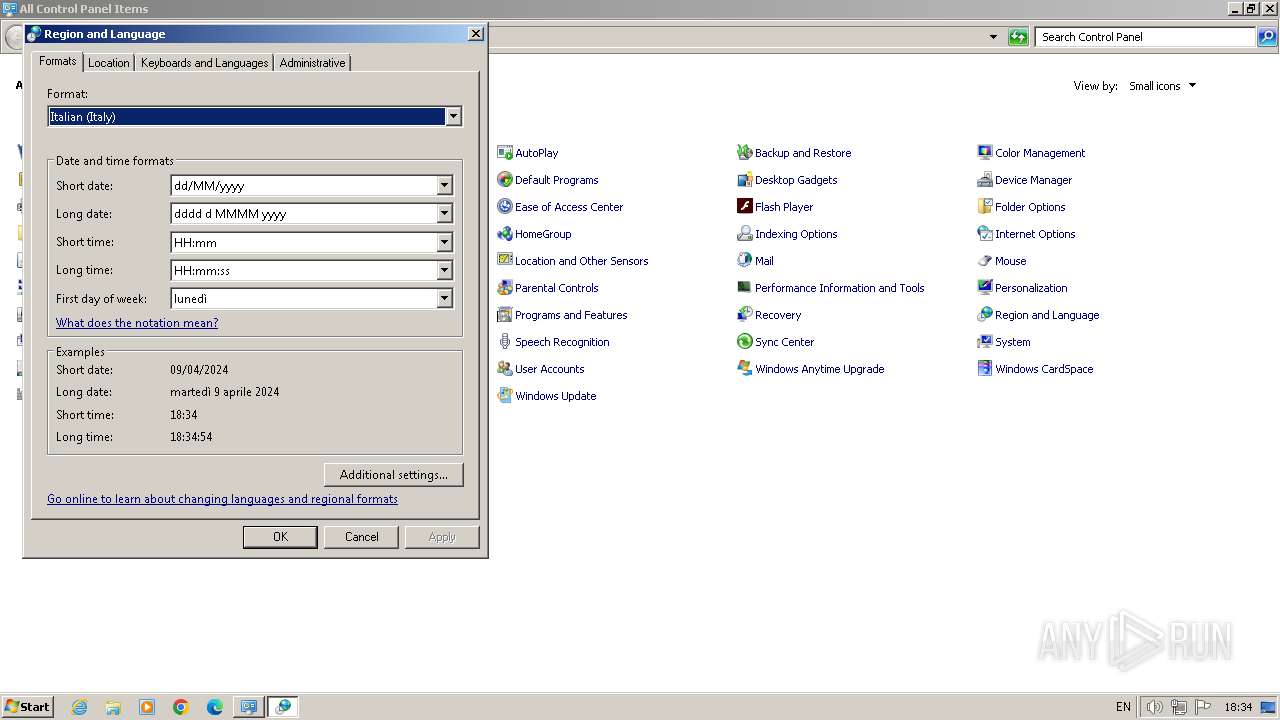
Task: Click the volume icon in system tray
Action: pyautogui.click(x=1154, y=707)
